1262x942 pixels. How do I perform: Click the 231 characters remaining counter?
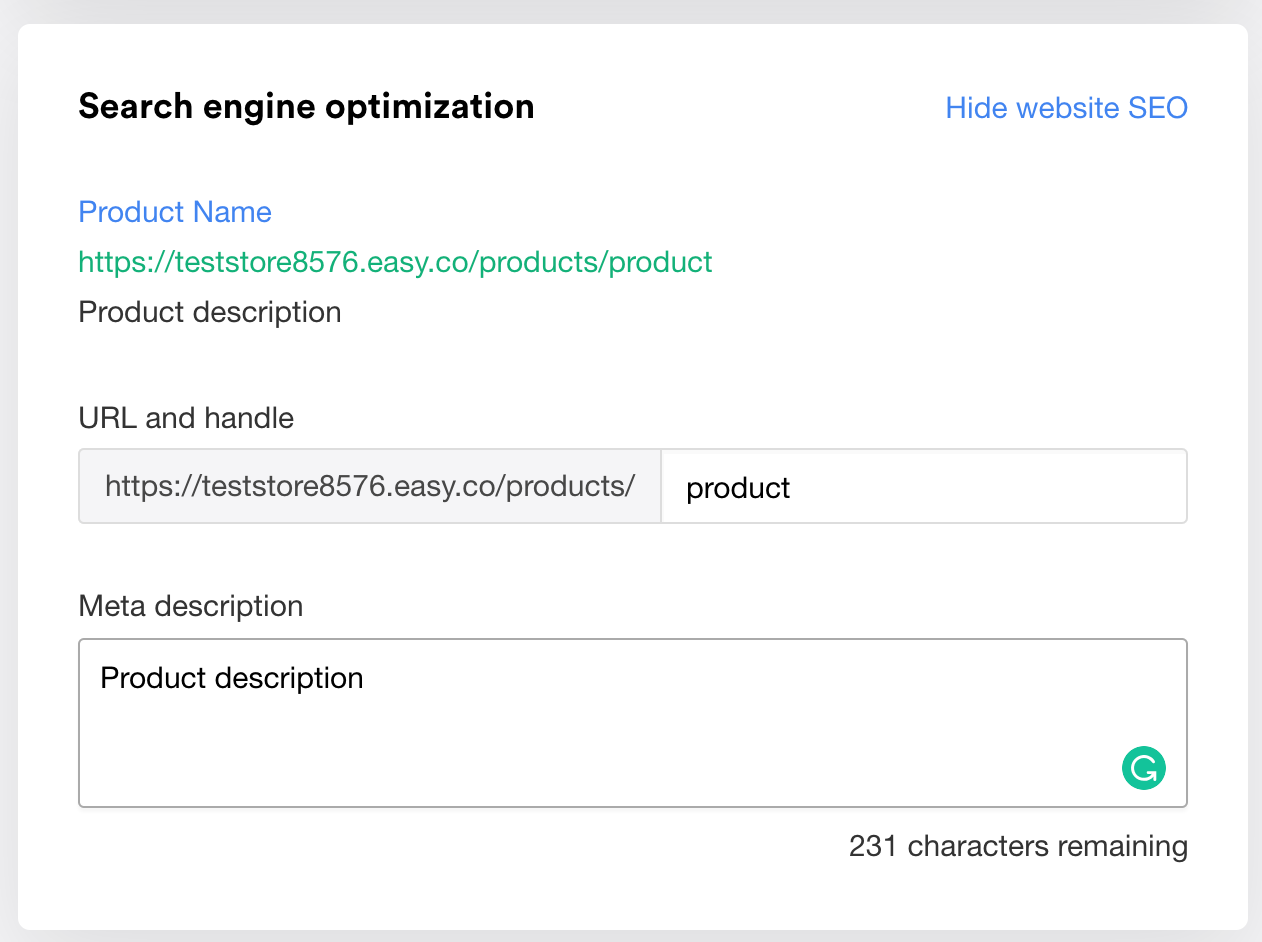1018,847
